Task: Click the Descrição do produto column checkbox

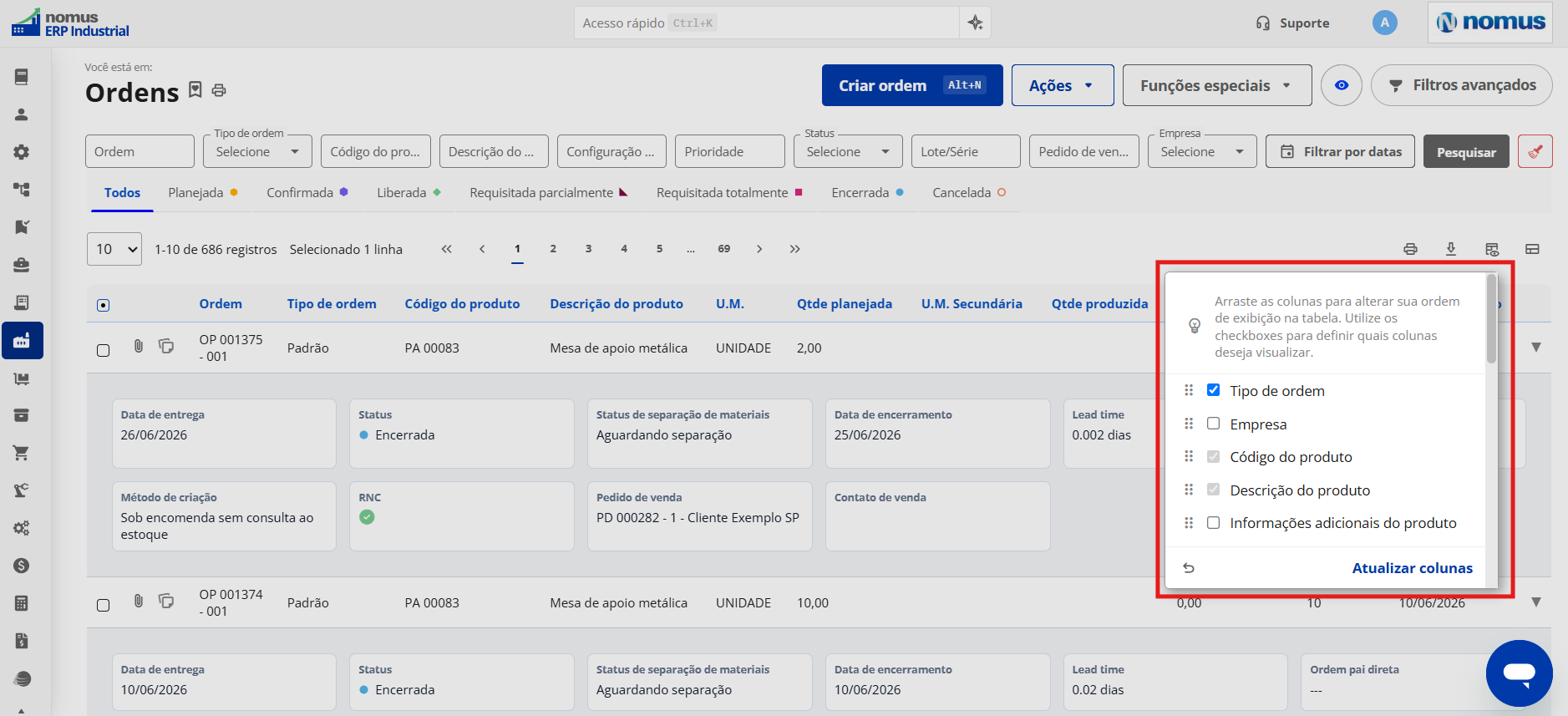Action: (1214, 490)
